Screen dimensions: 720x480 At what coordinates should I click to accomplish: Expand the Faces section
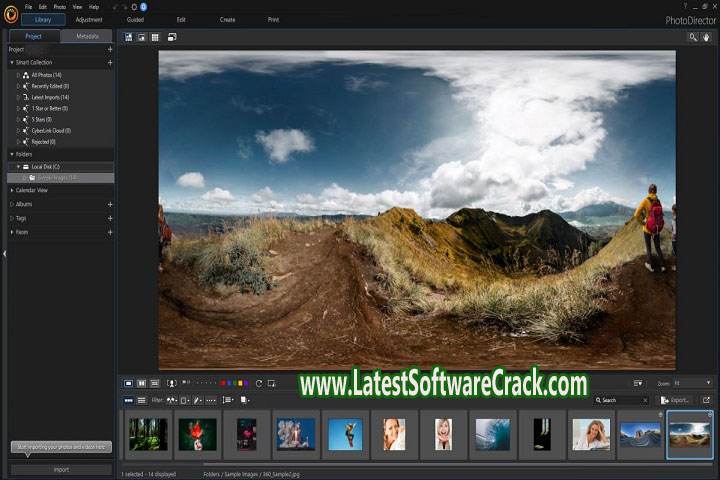pos(12,232)
